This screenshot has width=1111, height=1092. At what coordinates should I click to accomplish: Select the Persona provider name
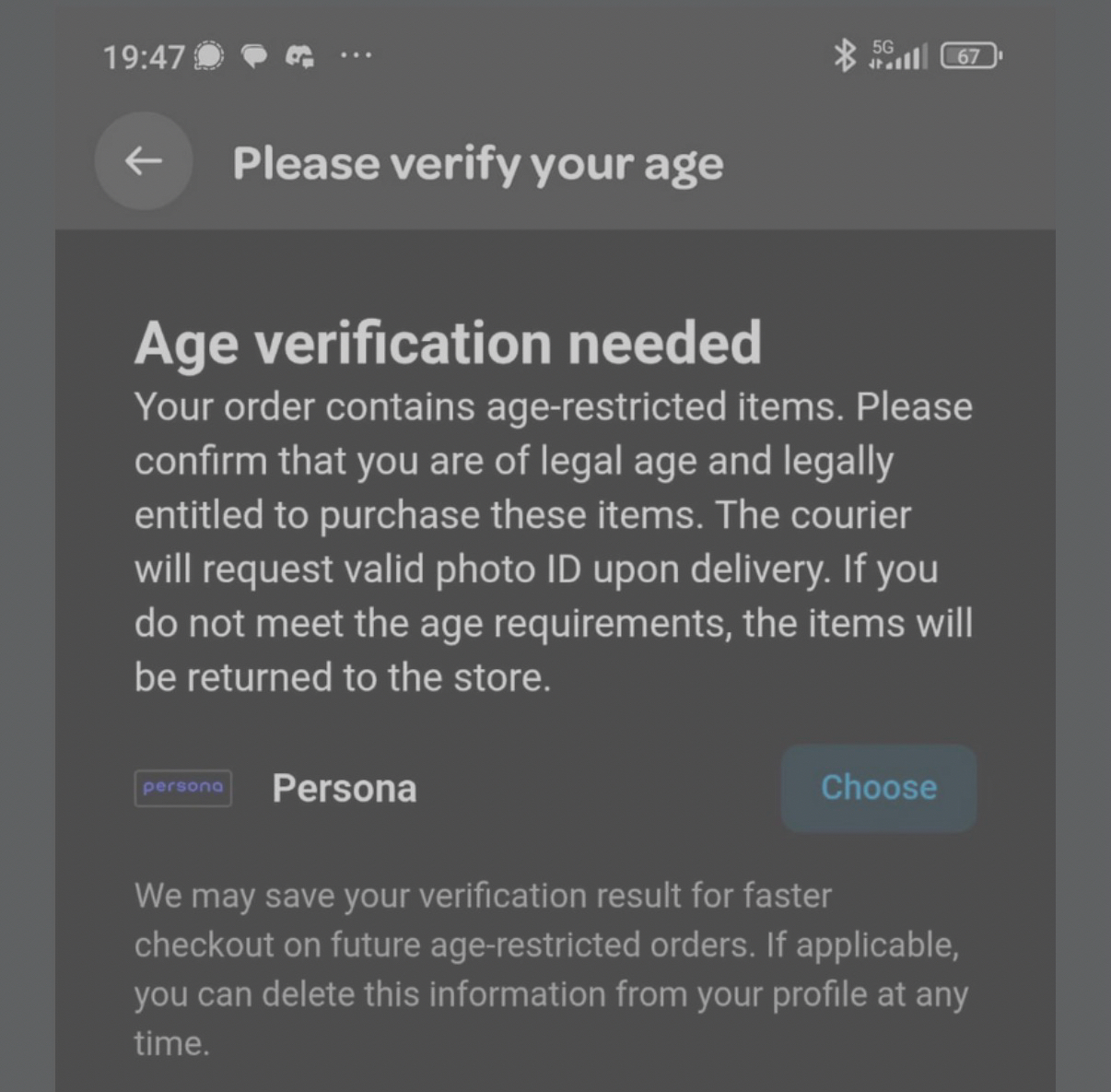tap(345, 789)
